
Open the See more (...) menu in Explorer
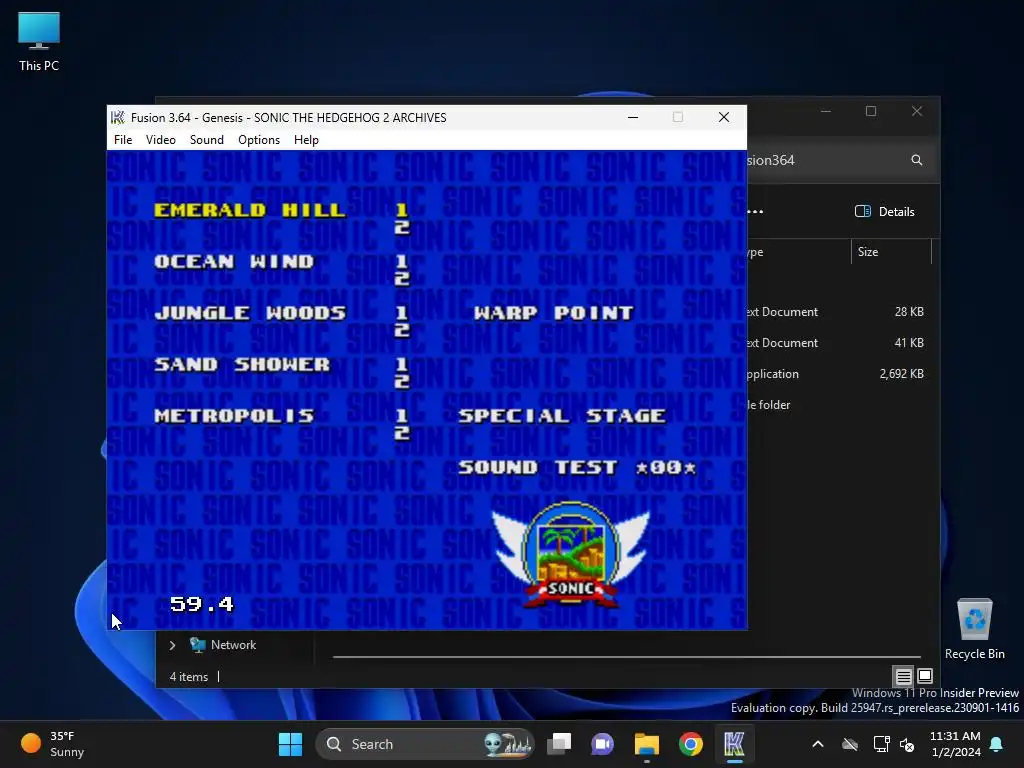coord(756,212)
